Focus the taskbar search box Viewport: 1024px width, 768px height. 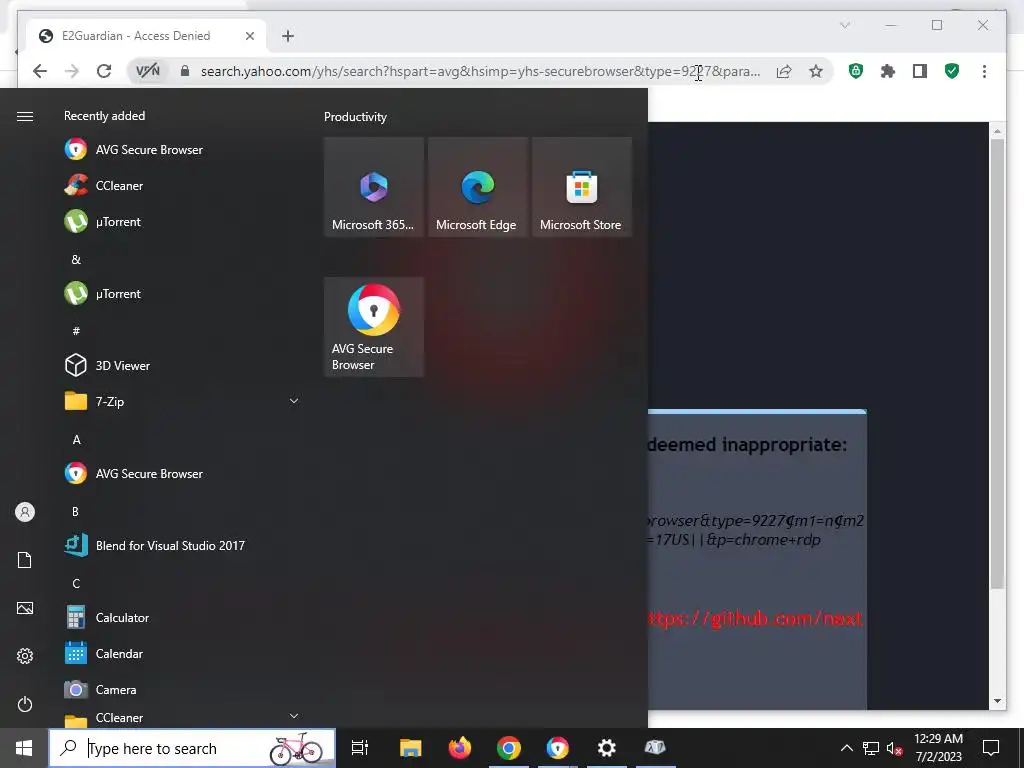[193, 748]
